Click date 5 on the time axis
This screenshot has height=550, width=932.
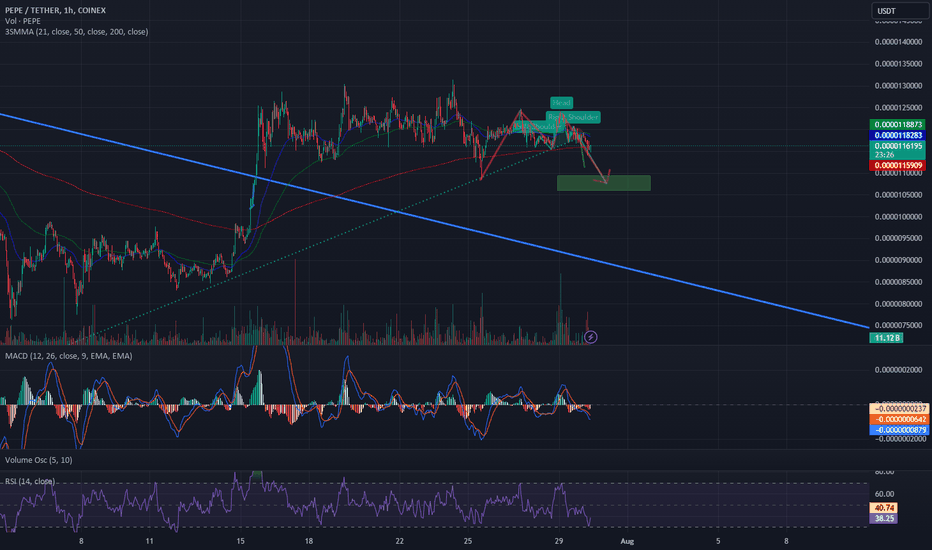(718, 541)
